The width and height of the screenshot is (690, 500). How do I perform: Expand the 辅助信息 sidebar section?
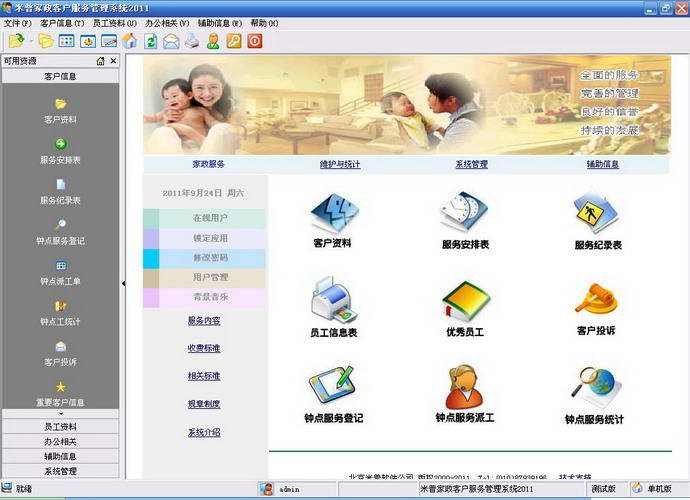coord(60,456)
